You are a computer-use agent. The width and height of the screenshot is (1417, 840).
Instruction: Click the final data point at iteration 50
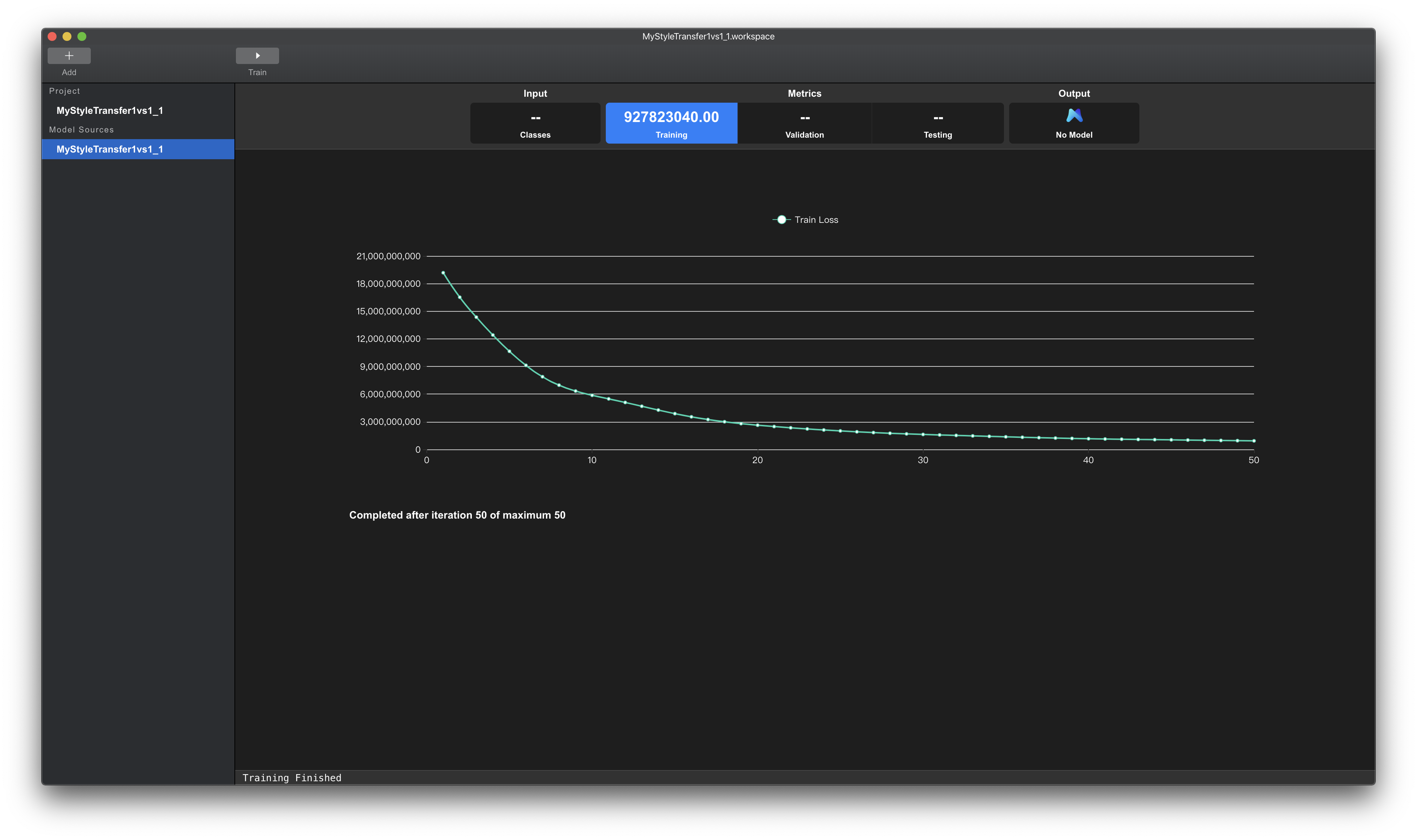click(1254, 440)
